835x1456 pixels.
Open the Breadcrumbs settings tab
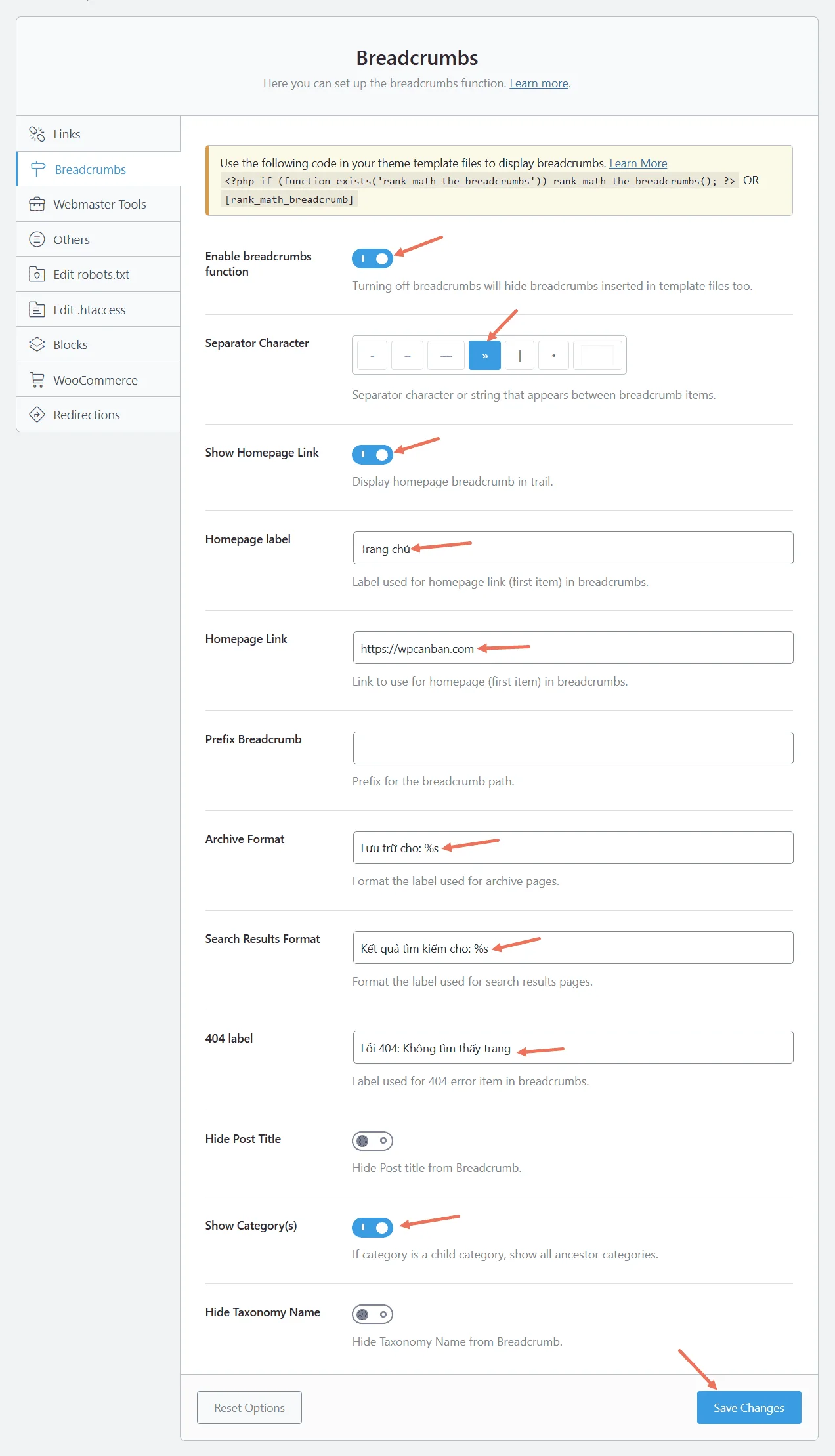point(90,169)
